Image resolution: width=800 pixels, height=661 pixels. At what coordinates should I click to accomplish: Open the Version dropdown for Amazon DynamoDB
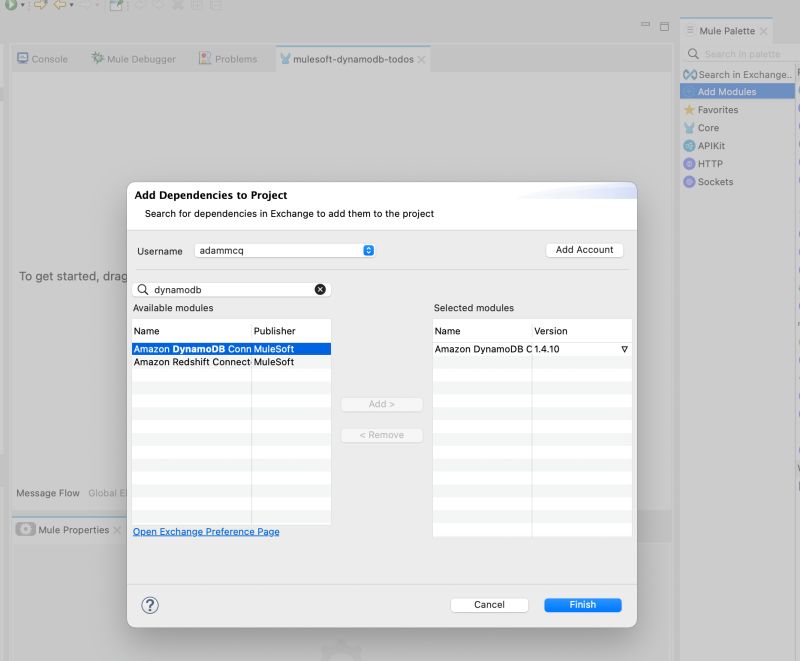[624, 349]
